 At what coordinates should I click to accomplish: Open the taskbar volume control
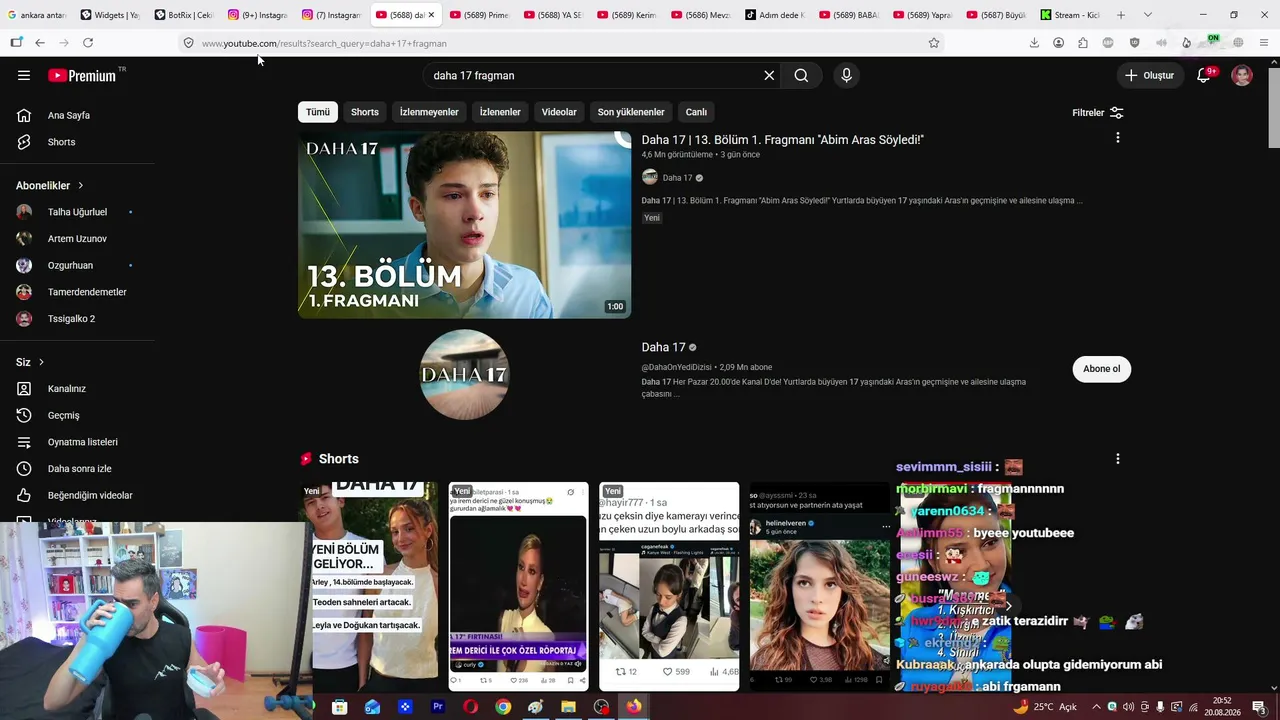pyautogui.click(x=1128, y=707)
